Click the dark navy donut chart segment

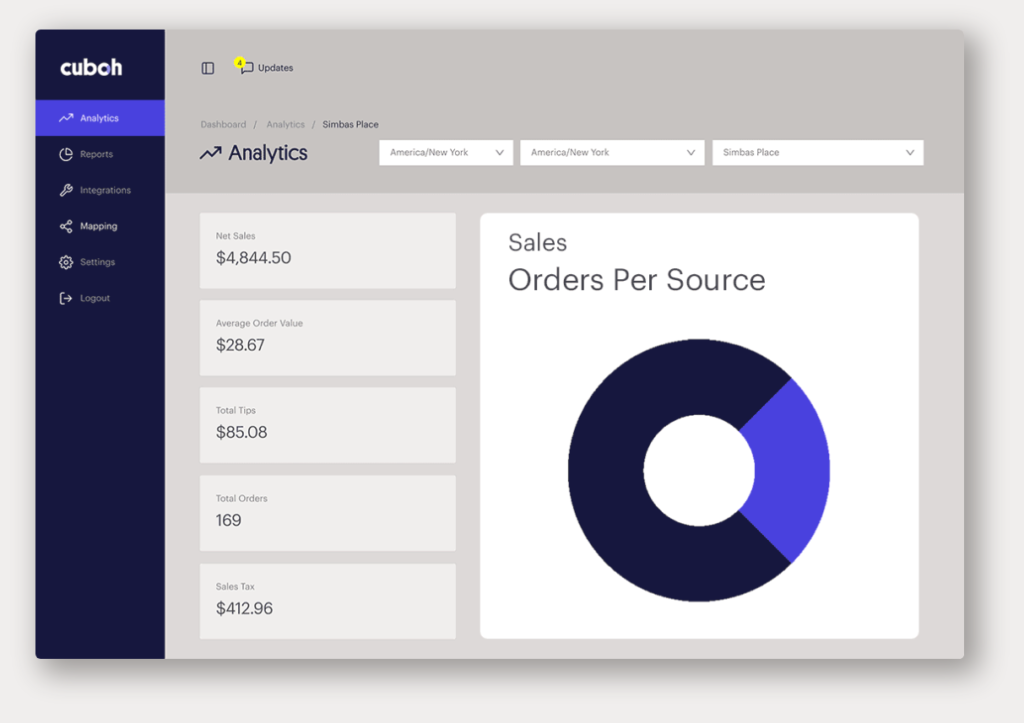610,470
